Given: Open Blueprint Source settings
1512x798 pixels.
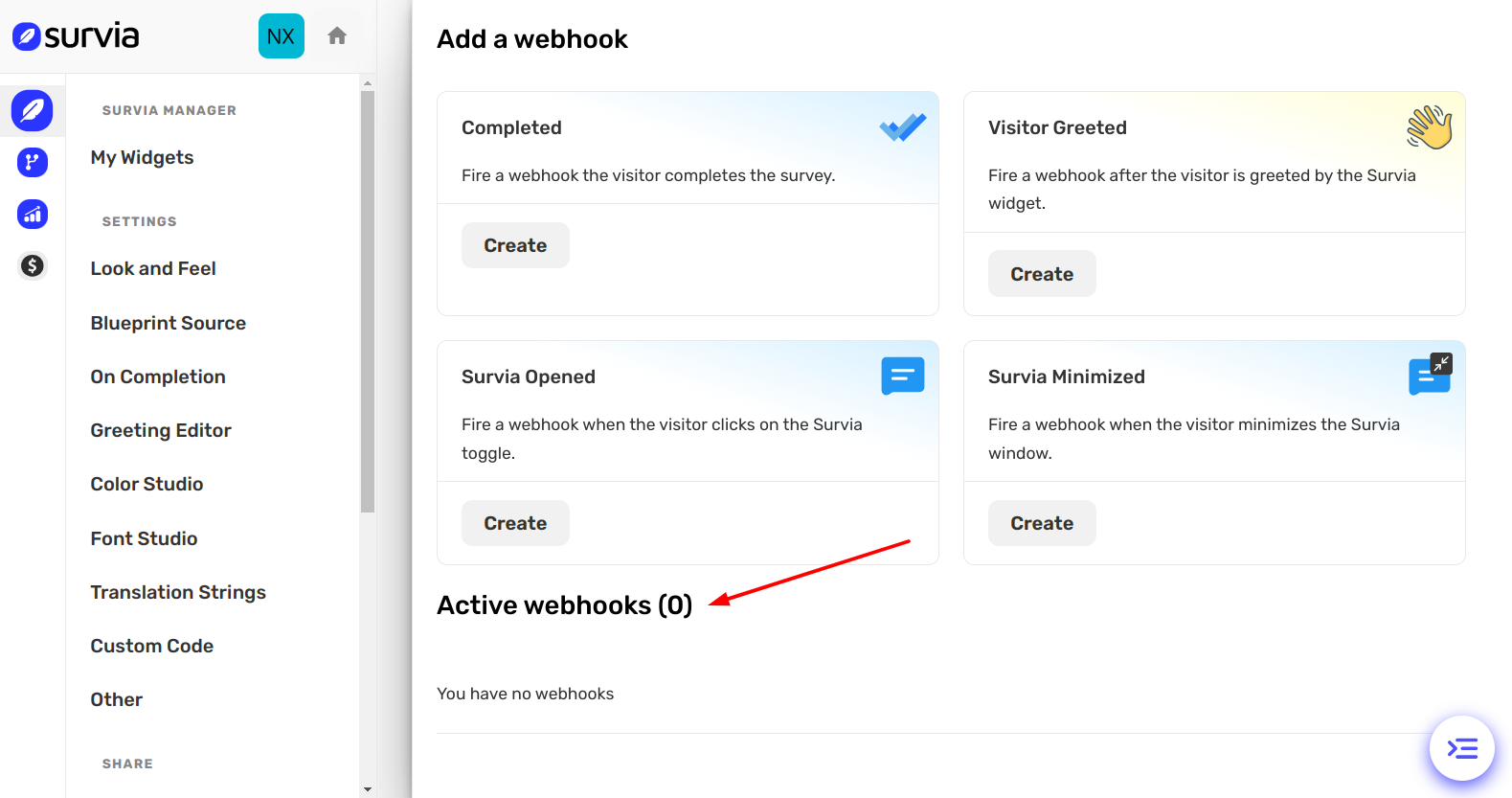Looking at the screenshot, I should point(168,323).
